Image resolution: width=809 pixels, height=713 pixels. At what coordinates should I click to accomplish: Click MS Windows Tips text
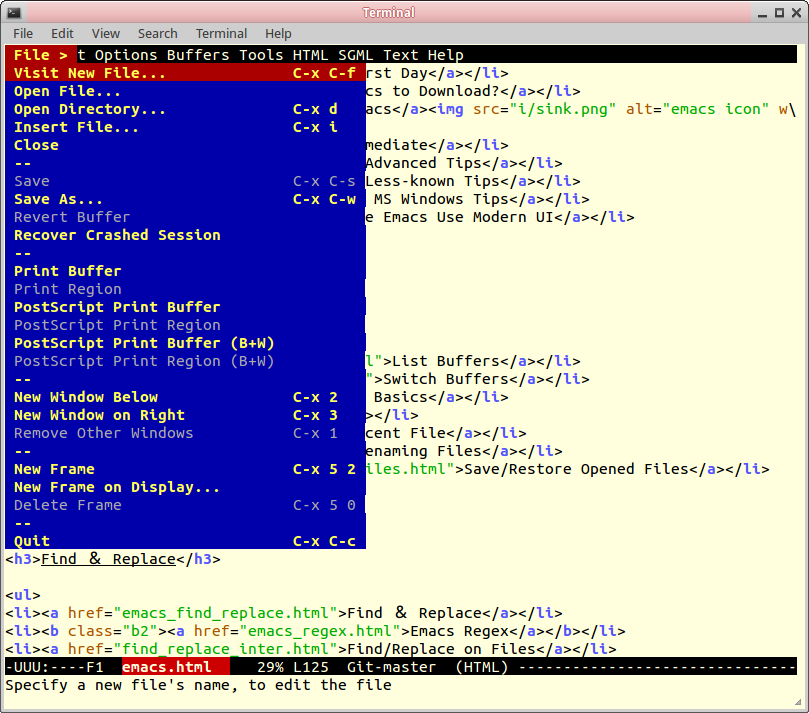pyautogui.click(x=441, y=199)
